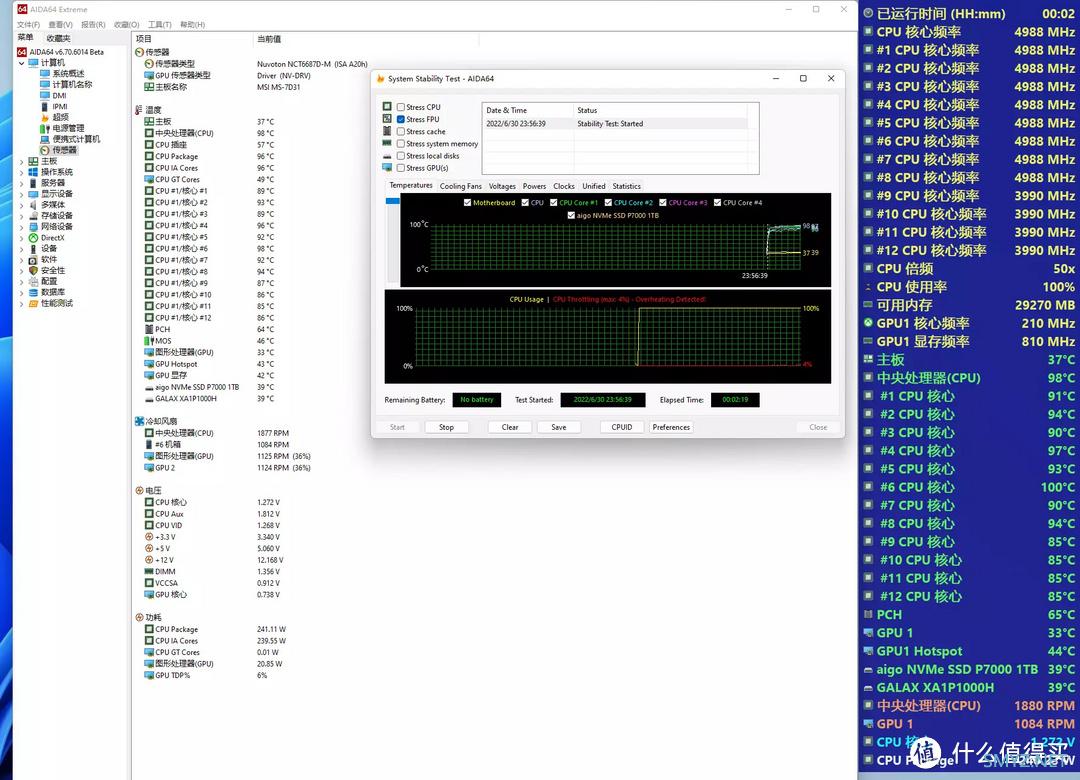Click the Stress system memory RAM icon
This screenshot has height=780, width=1080.
click(387, 143)
